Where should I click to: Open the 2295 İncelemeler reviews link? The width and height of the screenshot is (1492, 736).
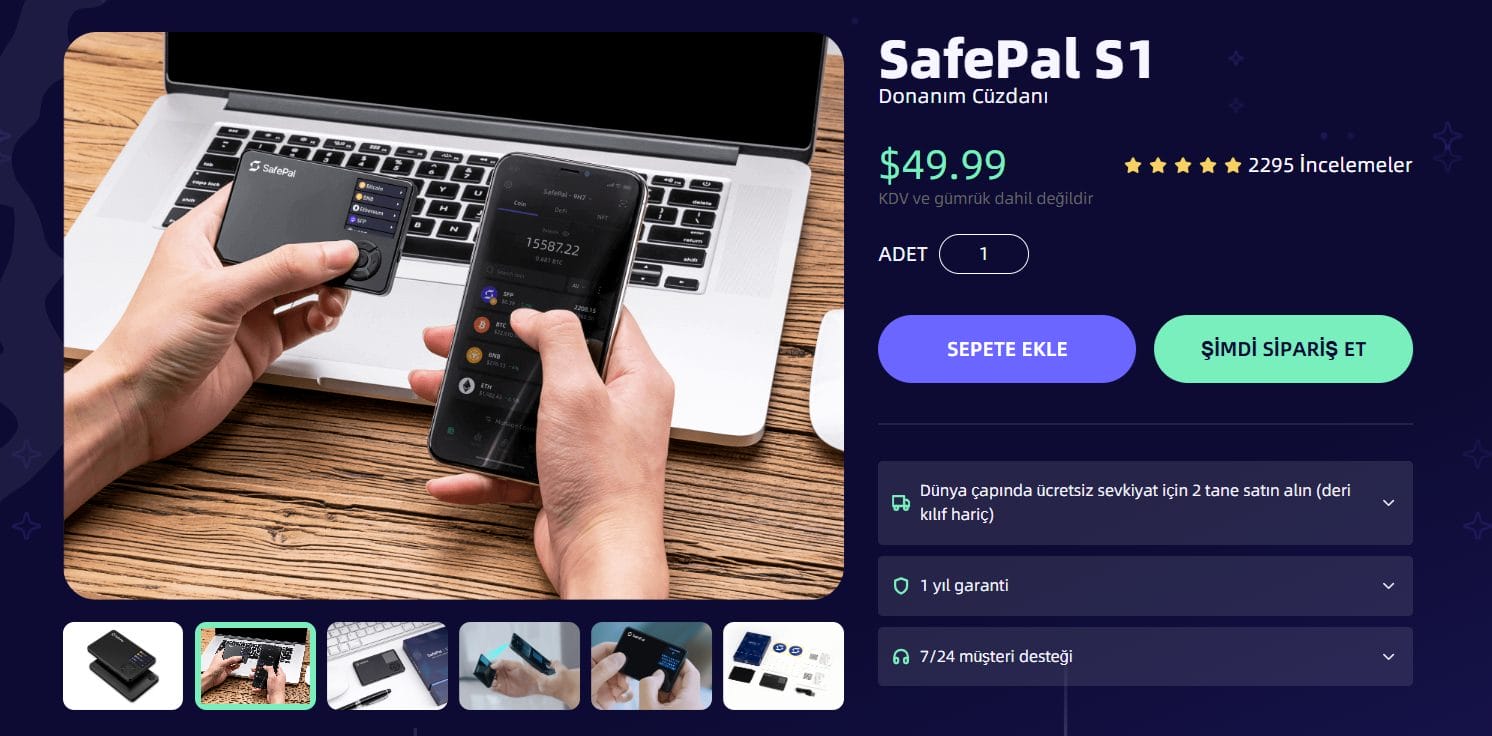(x=1330, y=165)
